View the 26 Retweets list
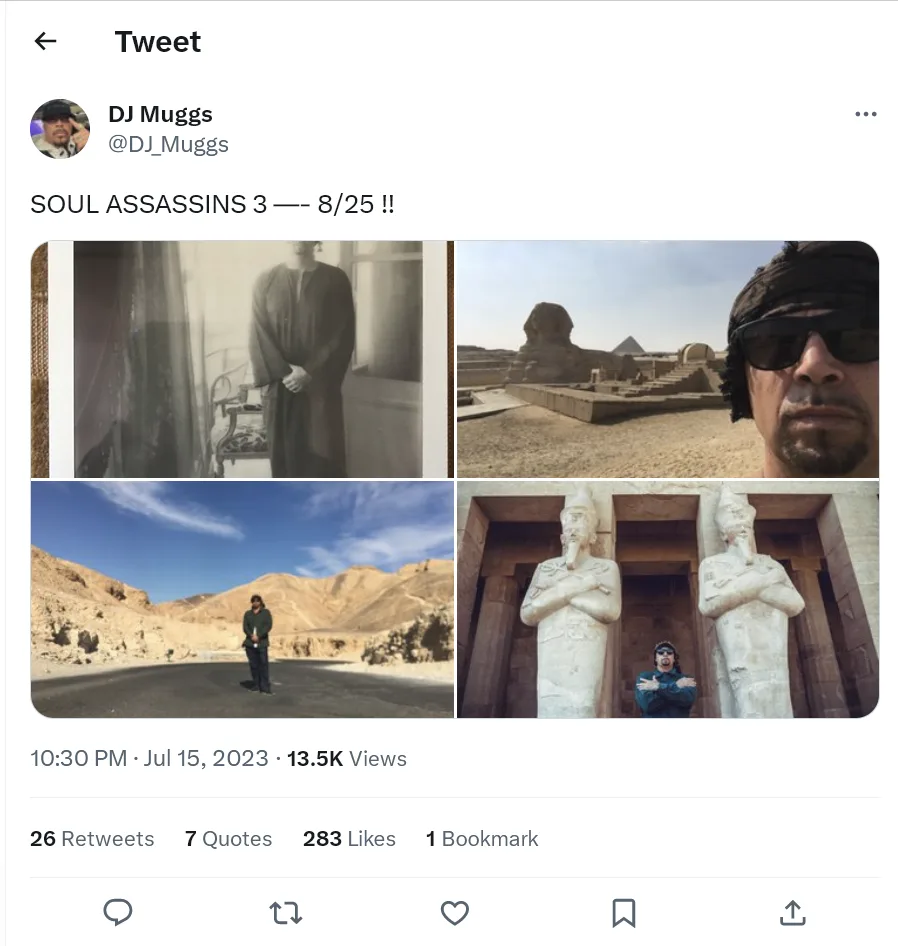 (92, 839)
